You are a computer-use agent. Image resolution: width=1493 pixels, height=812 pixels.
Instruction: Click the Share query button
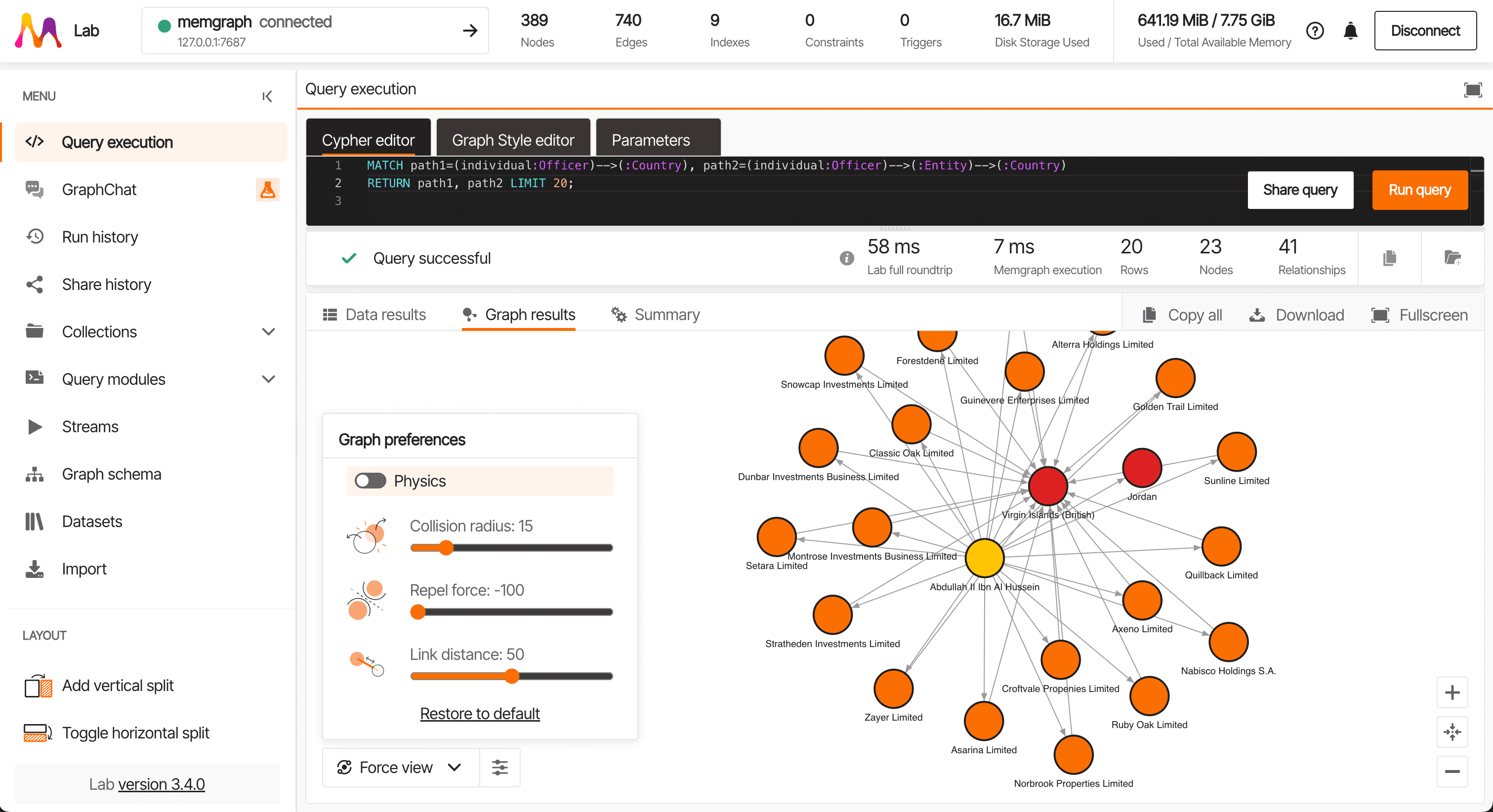pyautogui.click(x=1300, y=190)
